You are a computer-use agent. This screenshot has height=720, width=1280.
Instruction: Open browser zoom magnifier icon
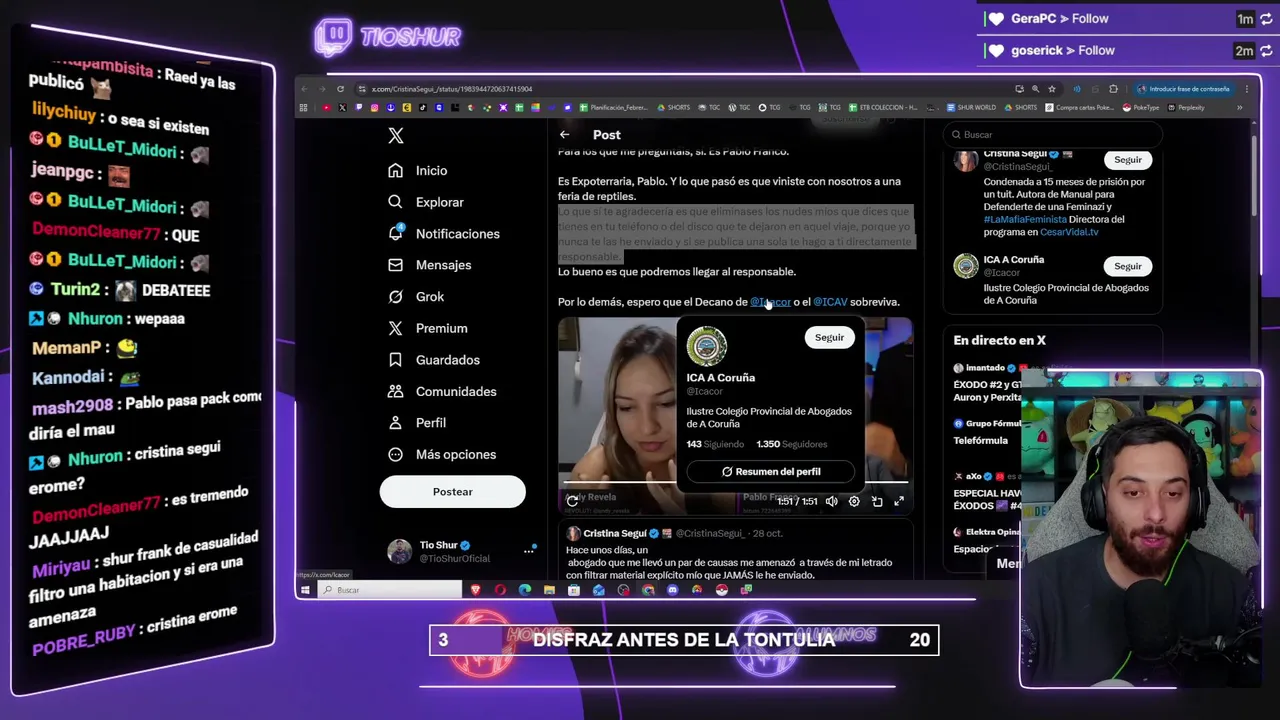point(1035,89)
